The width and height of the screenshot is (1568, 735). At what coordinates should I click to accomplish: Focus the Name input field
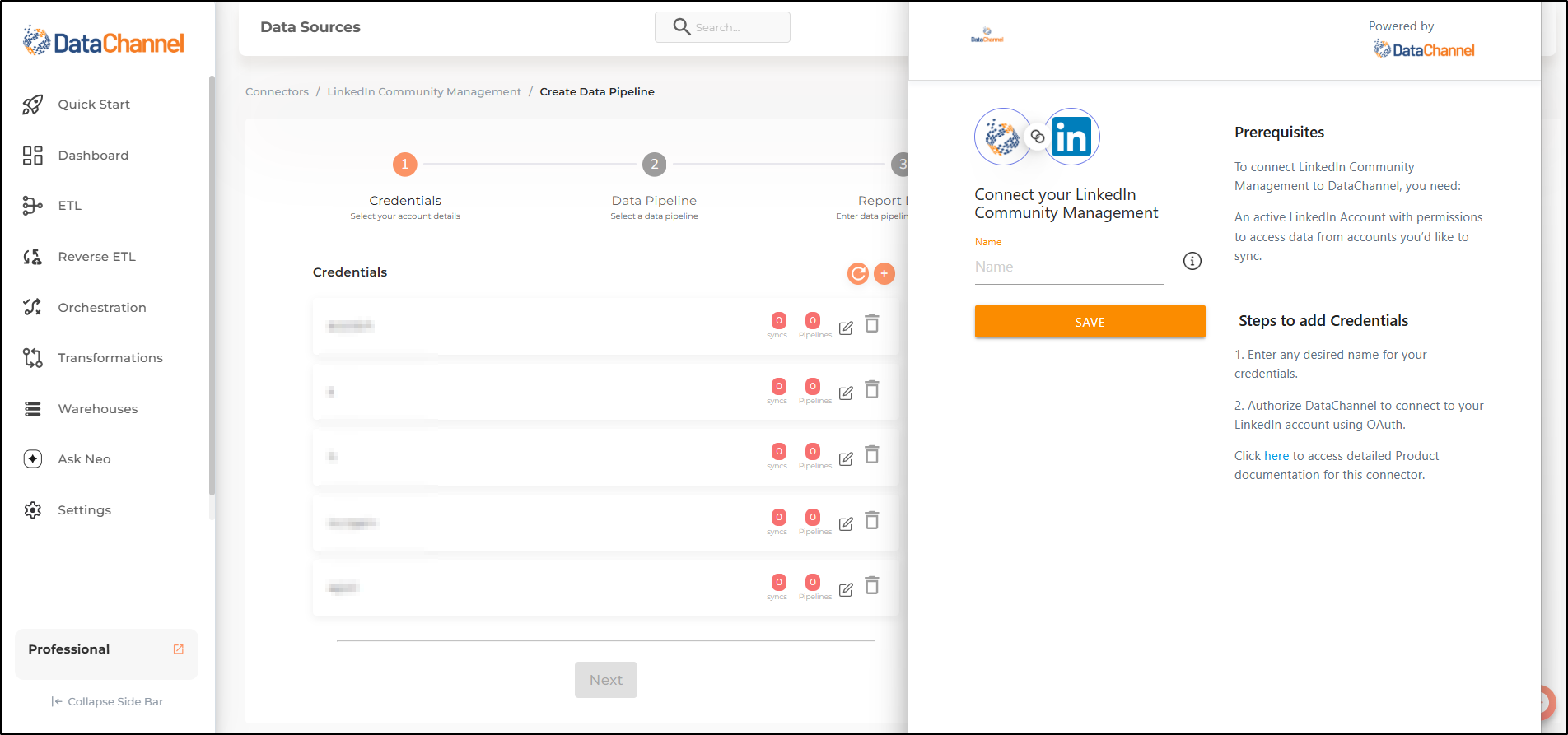(1070, 267)
